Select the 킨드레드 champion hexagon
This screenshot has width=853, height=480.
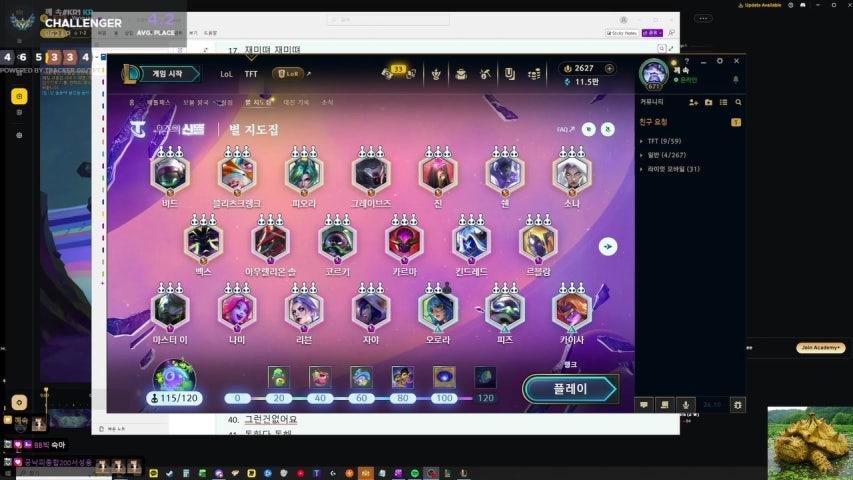point(471,241)
